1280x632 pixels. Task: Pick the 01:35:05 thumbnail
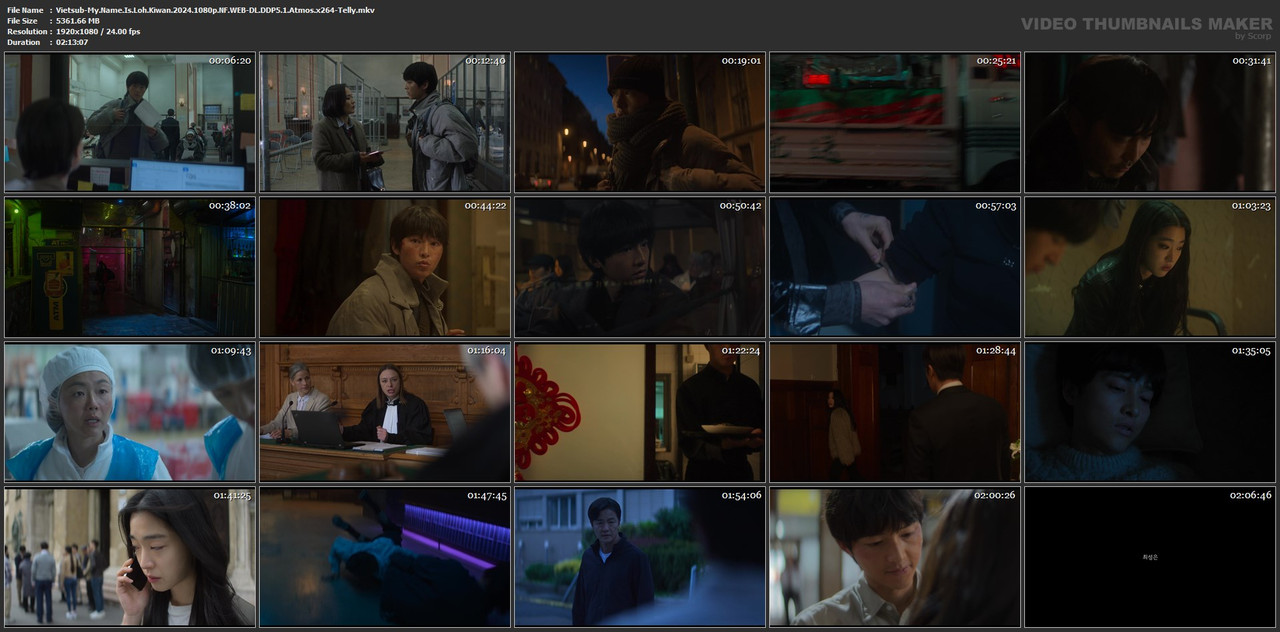pos(1150,412)
